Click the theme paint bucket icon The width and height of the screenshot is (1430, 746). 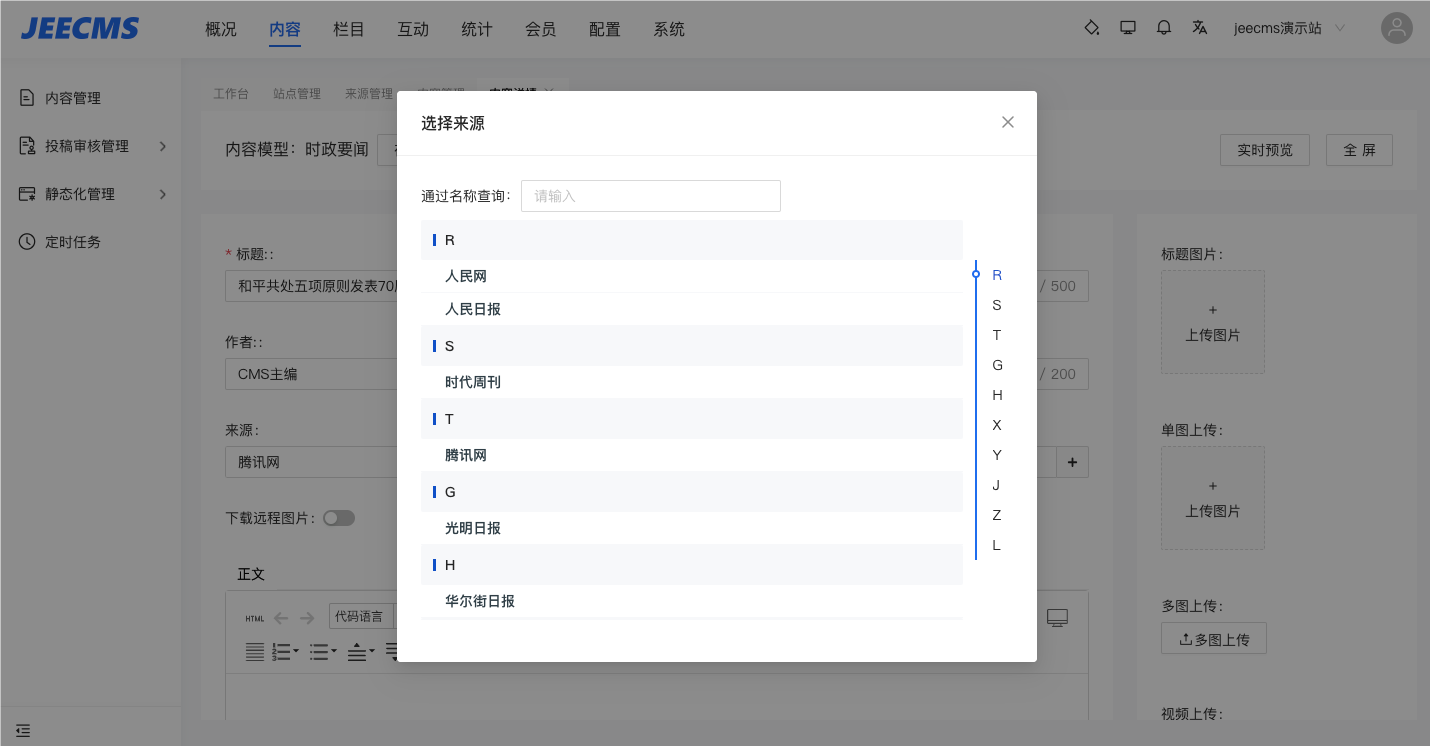tap(1092, 28)
